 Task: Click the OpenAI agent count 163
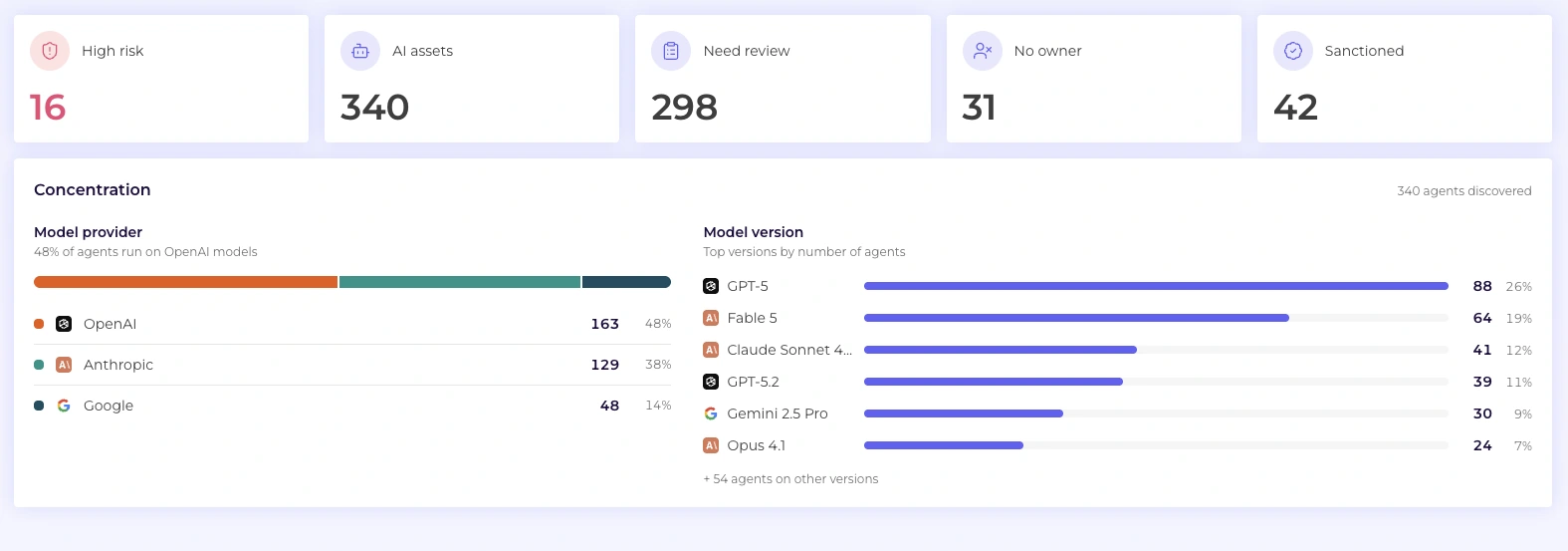[x=604, y=324]
